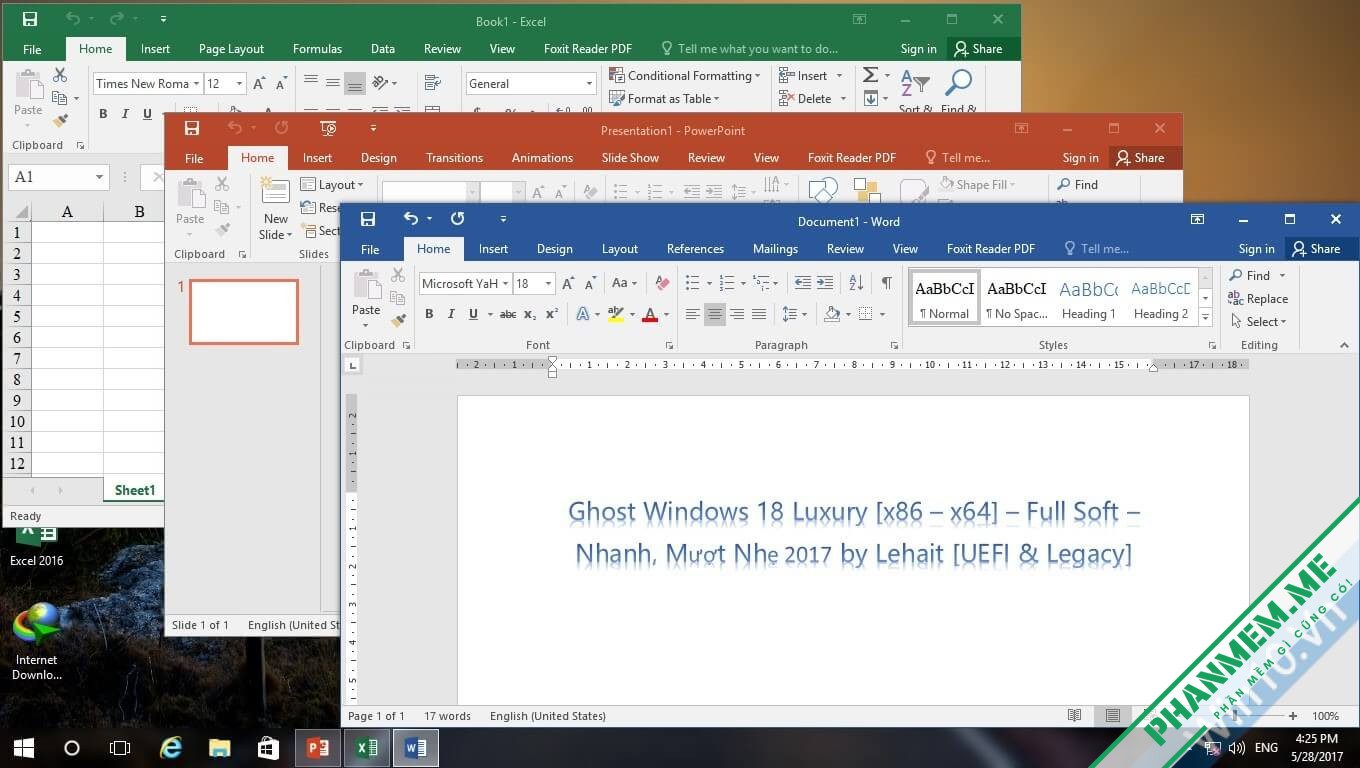The height and width of the screenshot is (768, 1360).
Task: Click the Font Color red A in Word
Action: pos(650,314)
